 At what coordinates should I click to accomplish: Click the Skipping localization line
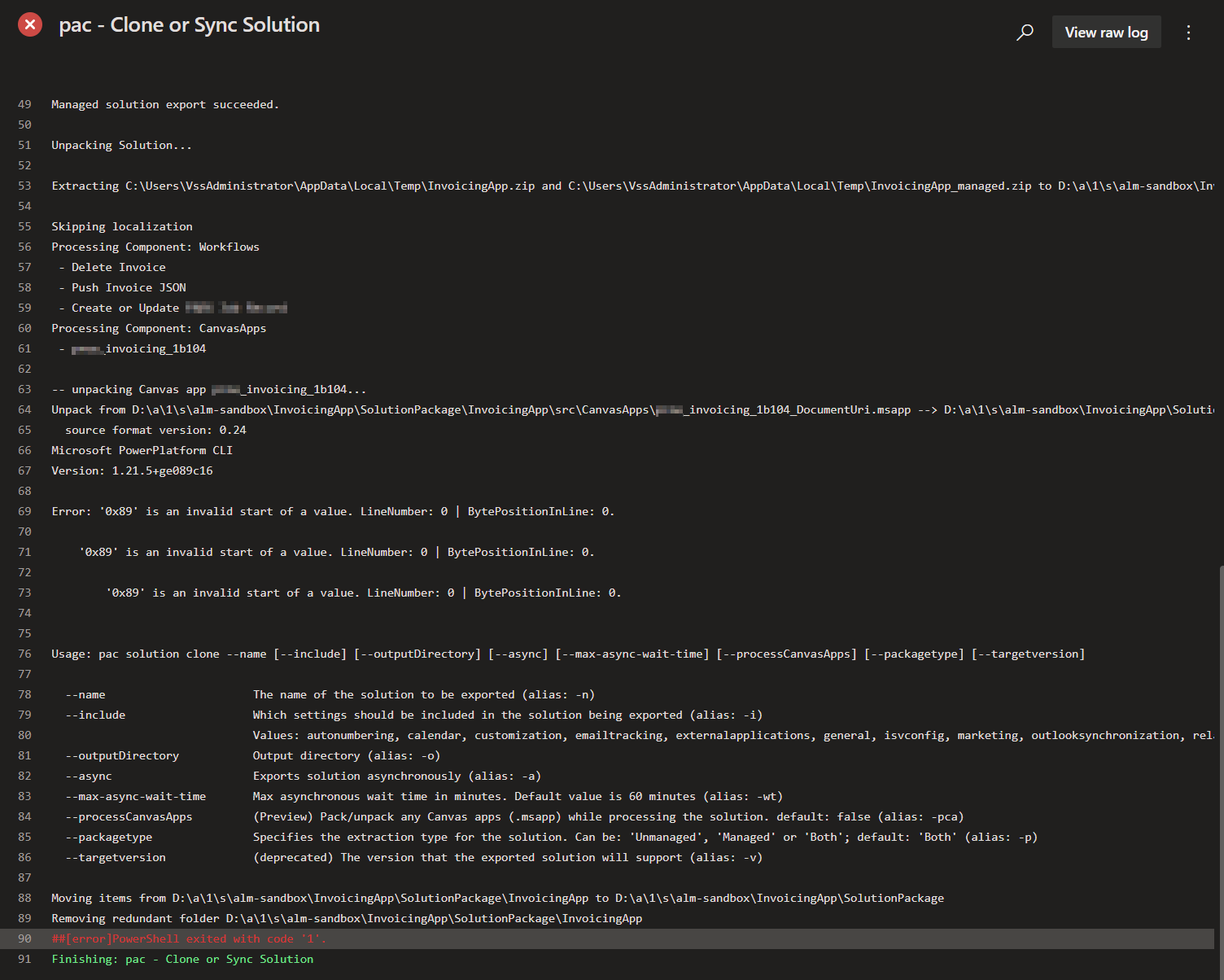(121, 226)
